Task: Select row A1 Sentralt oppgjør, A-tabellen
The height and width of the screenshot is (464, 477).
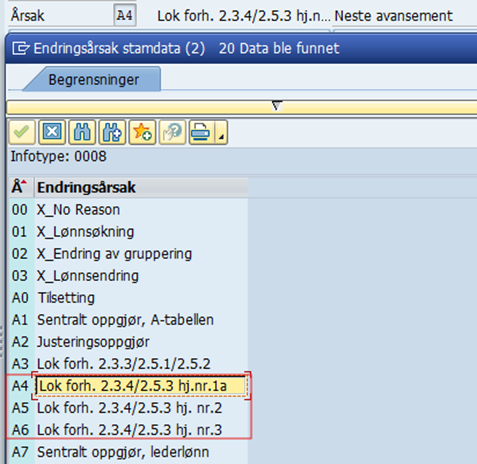Action: click(129, 320)
